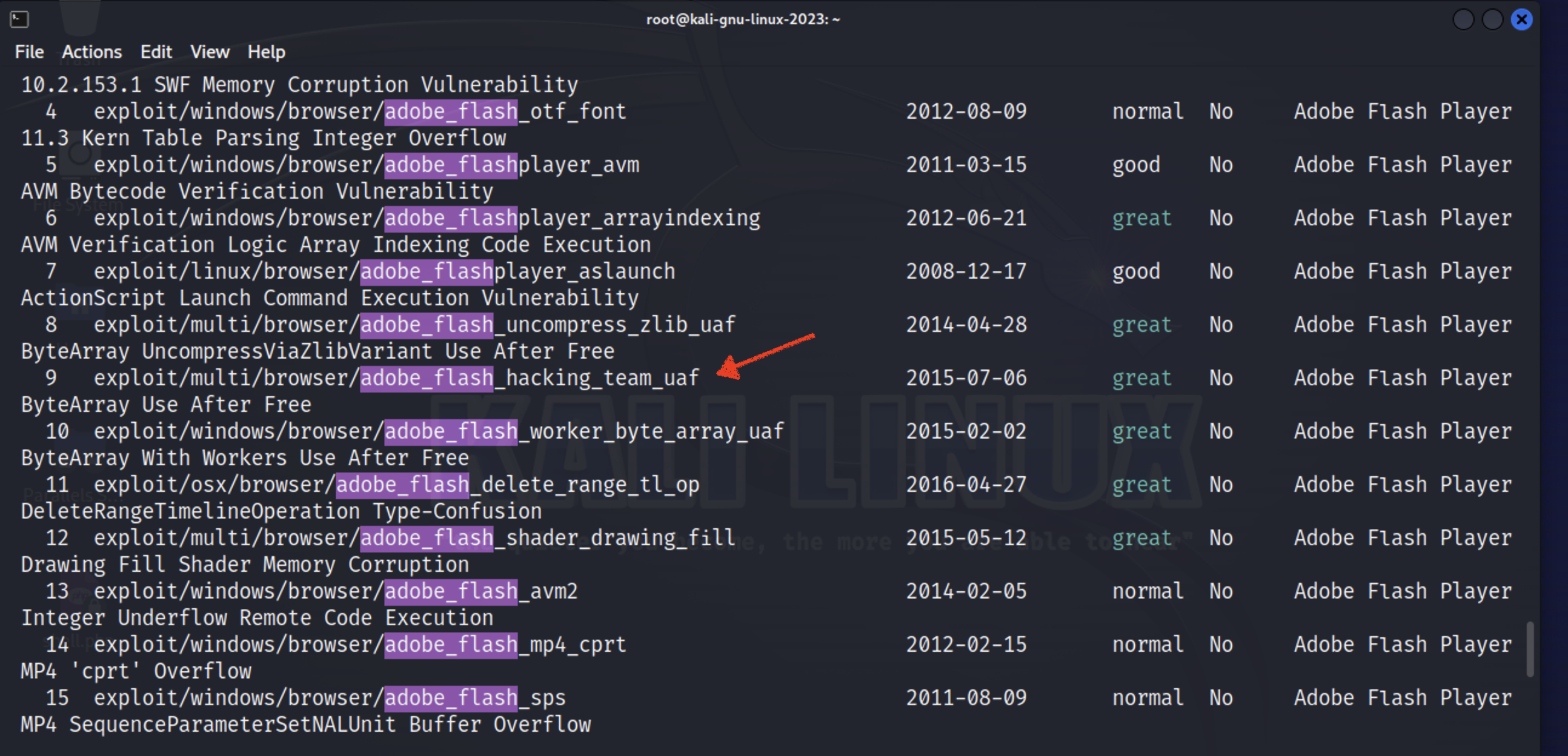Image resolution: width=1568 pixels, height=756 pixels.
Task: Click 'ByteArray With Workers Use After Free' text
Action: point(245,458)
